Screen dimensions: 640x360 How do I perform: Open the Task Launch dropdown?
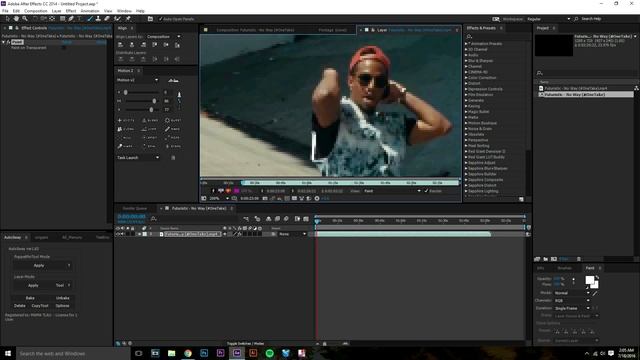click(138, 158)
